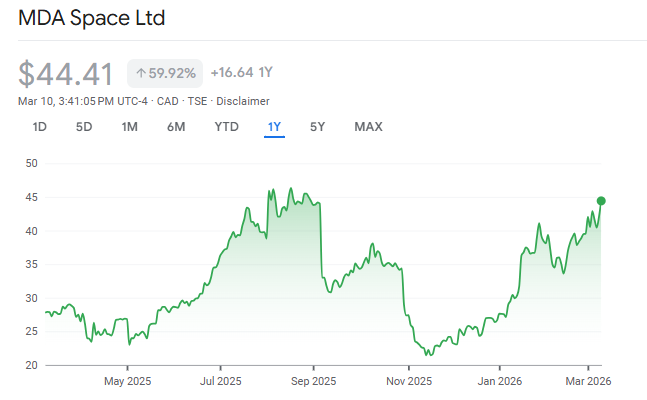Select the 1D time range tab
Viewport: 647px width, 400px height.
tap(40, 127)
